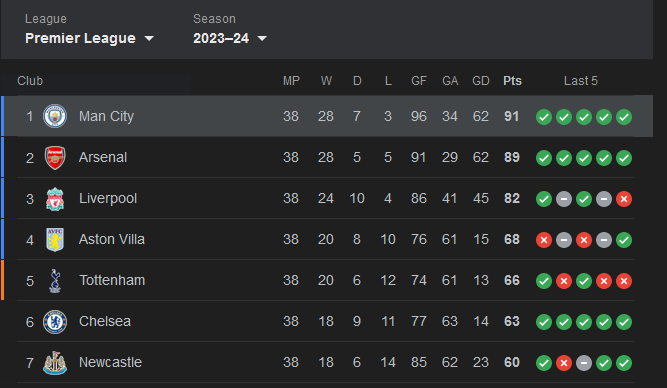Open the Tottenham team name link
This screenshot has width=667, height=388.
[112, 280]
